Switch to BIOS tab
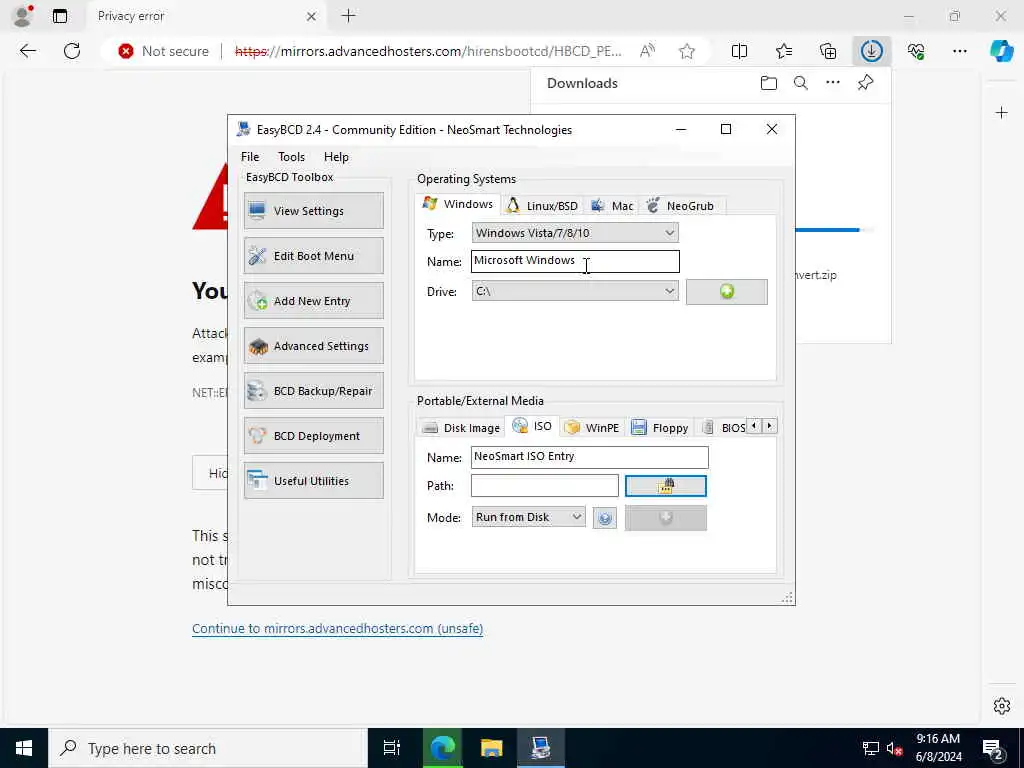1024x768 pixels. click(724, 428)
